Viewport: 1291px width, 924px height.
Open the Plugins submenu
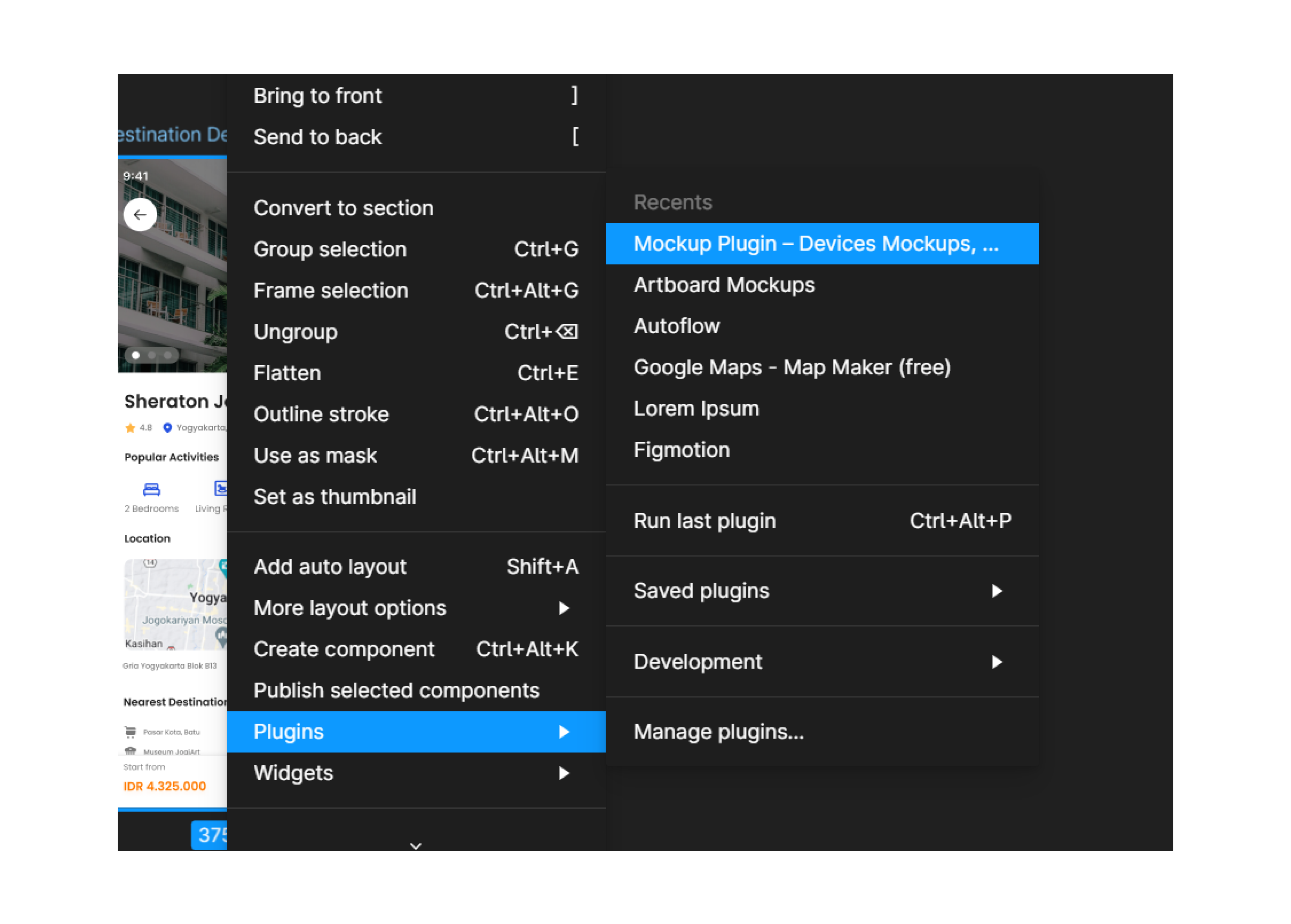[416, 732]
